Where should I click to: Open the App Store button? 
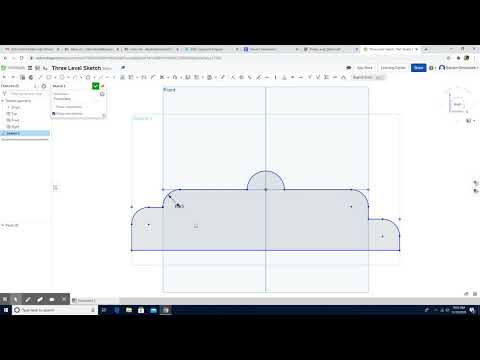[x=364, y=68]
